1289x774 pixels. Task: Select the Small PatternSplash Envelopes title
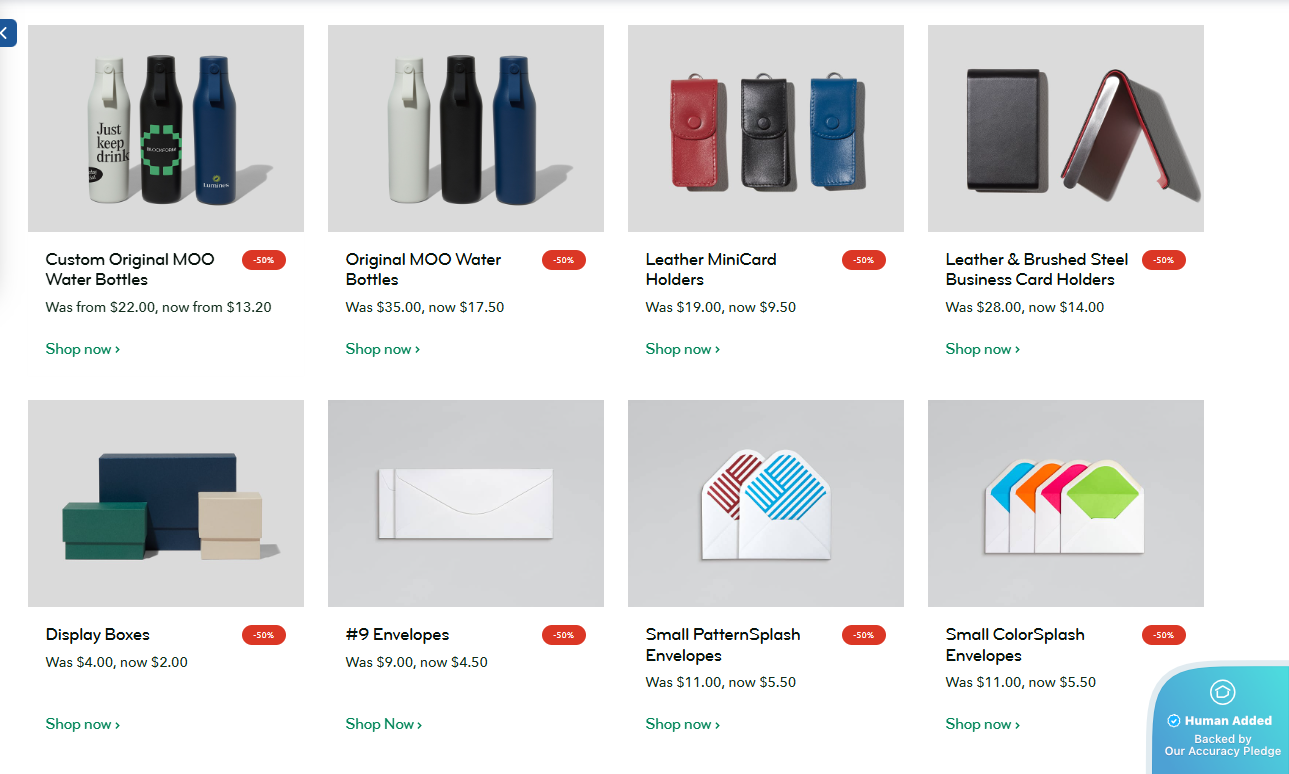tap(723, 645)
